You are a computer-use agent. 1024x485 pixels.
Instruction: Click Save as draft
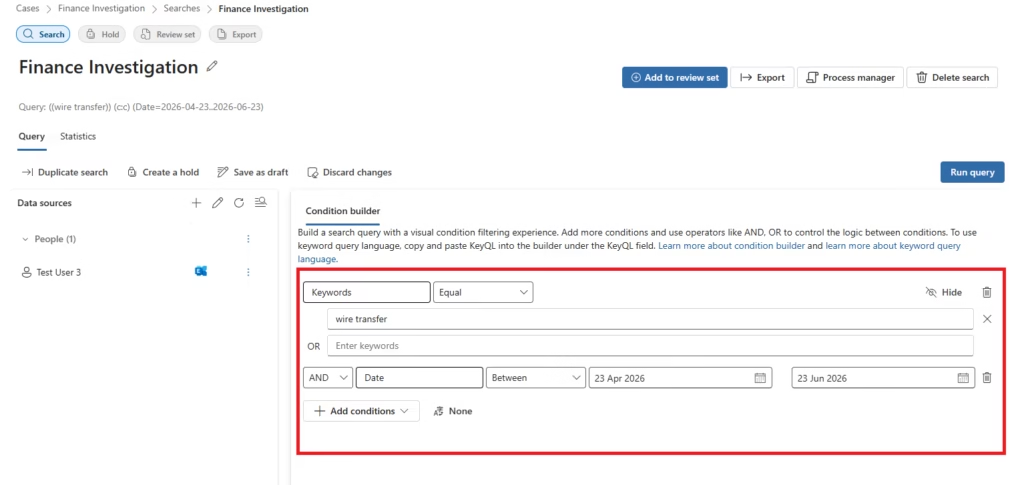[252, 172]
